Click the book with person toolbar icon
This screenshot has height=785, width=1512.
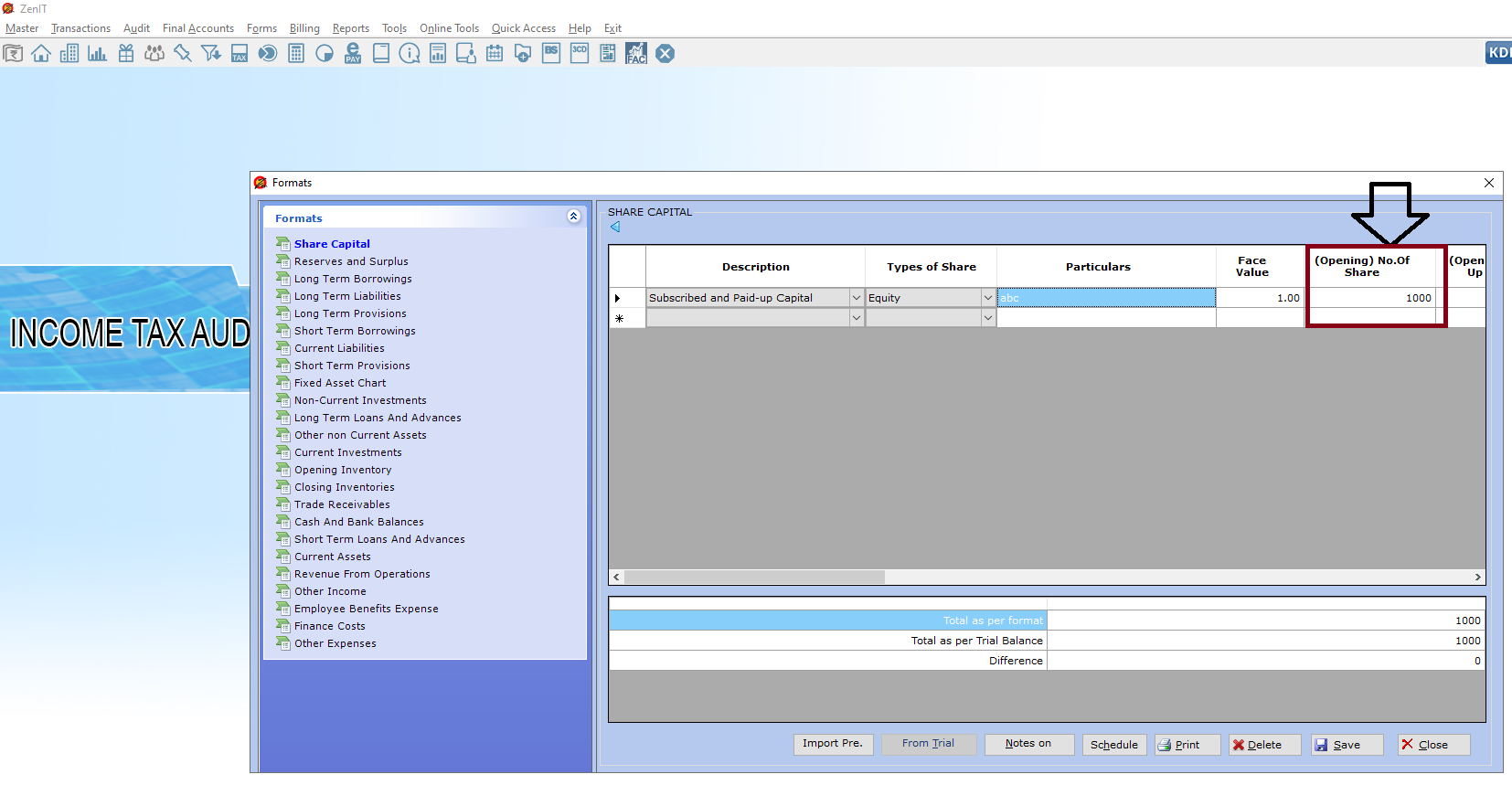tap(466, 54)
